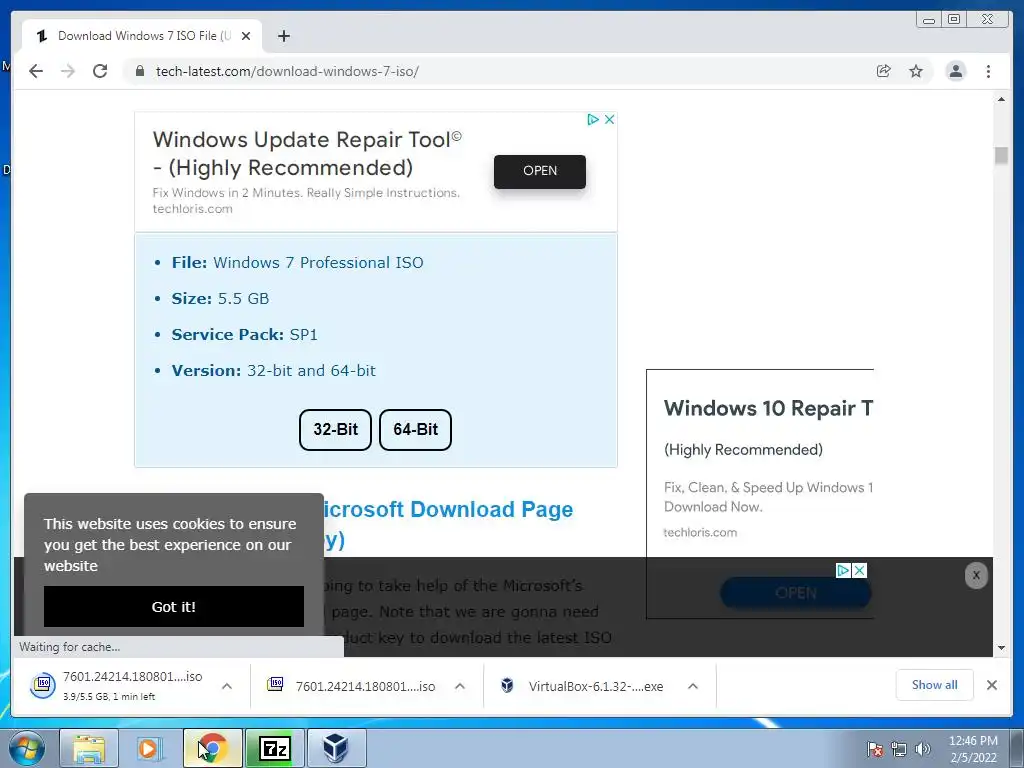The width and height of the screenshot is (1024, 768).
Task: Share this page via share icon
Action: click(x=884, y=71)
